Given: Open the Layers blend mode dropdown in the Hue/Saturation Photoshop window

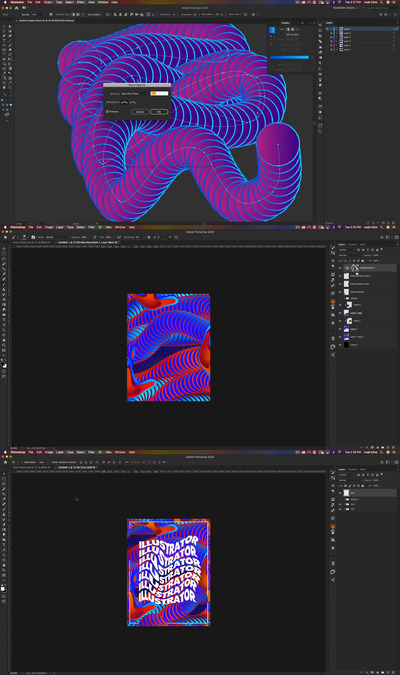Looking at the screenshot, I should coord(350,255).
